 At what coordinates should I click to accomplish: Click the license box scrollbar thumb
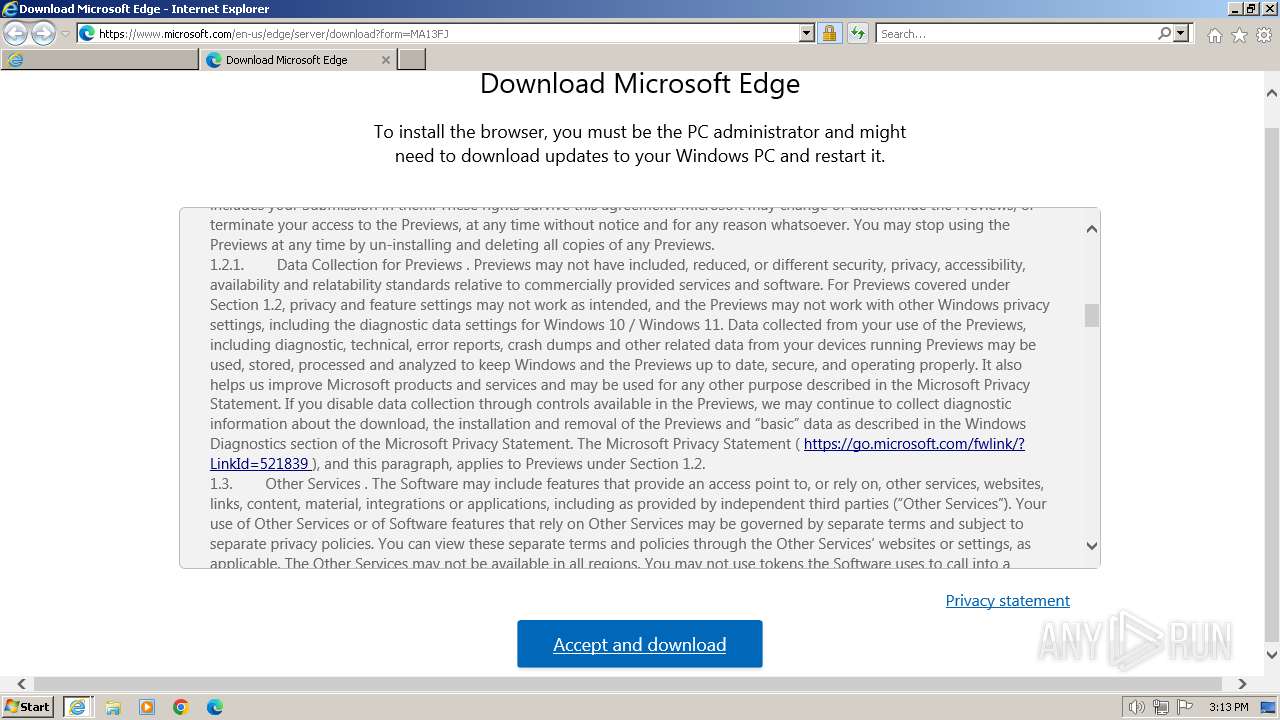point(1091,315)
